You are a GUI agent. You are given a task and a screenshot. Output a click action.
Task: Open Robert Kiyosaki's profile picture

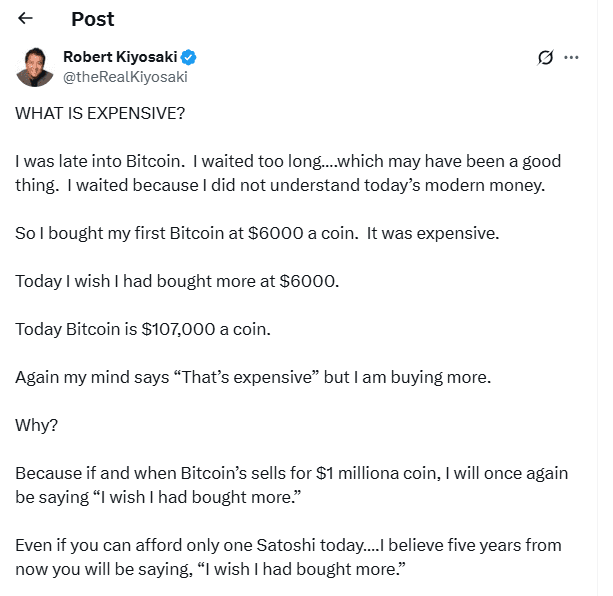(35, 66)
